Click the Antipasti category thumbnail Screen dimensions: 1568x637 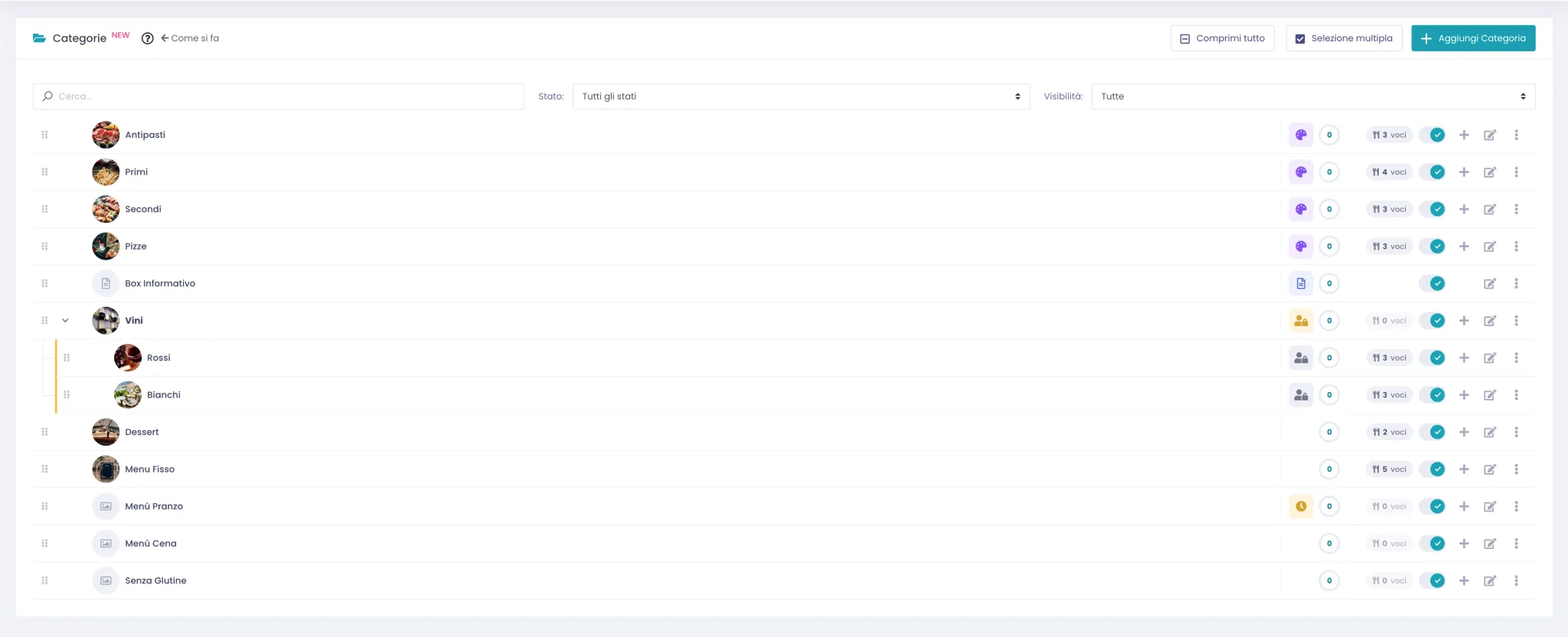[106, 135]
